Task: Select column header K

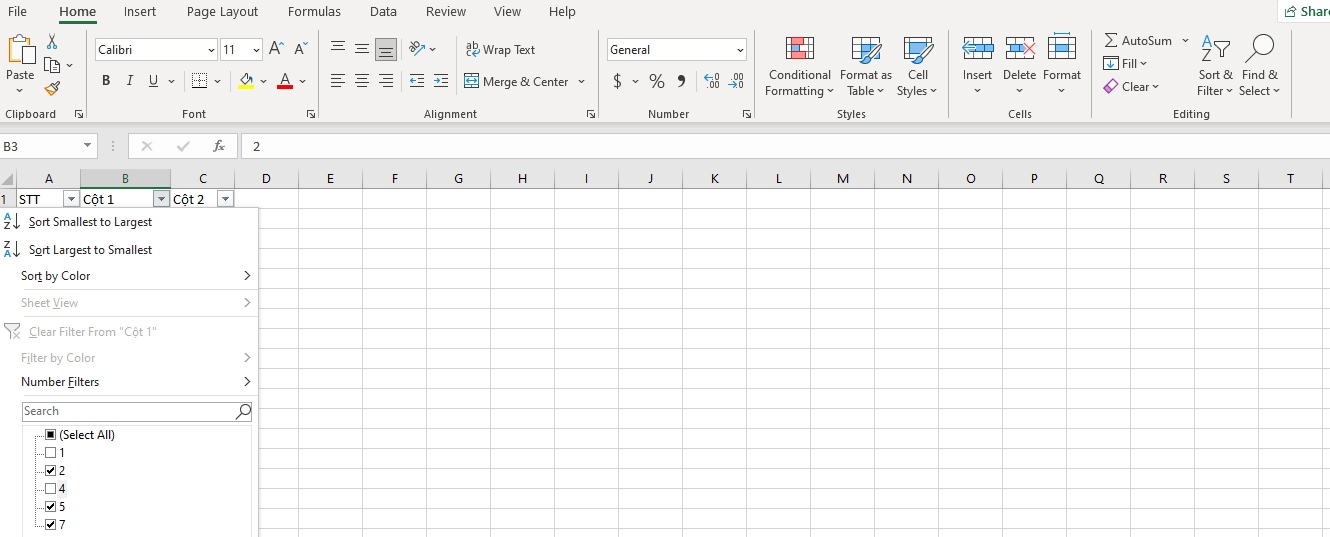Action: [714, 179]
